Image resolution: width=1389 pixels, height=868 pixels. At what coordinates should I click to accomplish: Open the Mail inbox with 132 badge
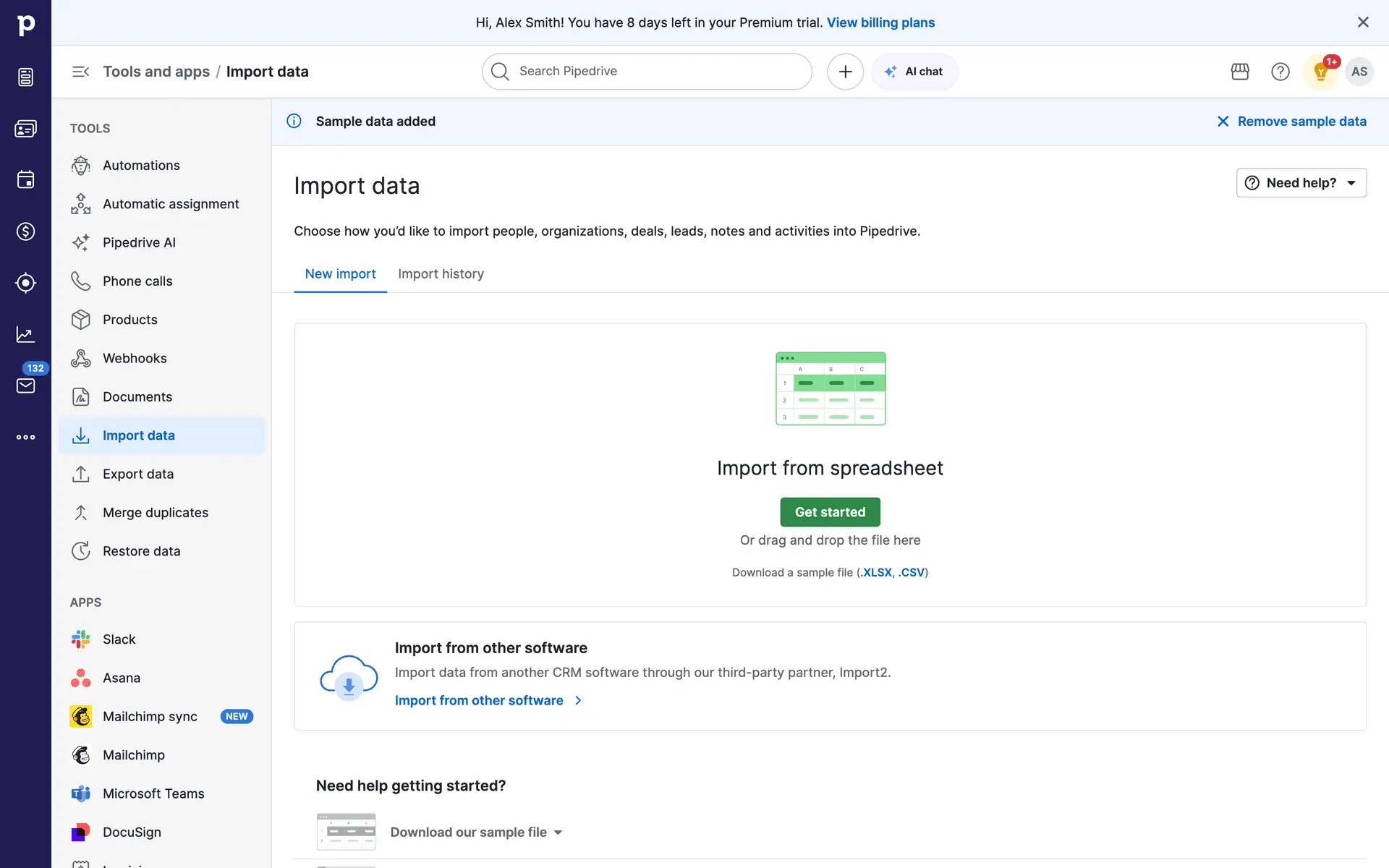click(25, 386)
